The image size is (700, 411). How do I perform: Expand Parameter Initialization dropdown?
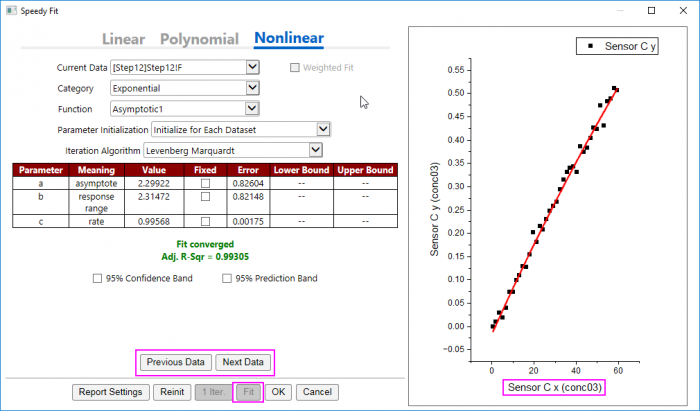(322, 129)
